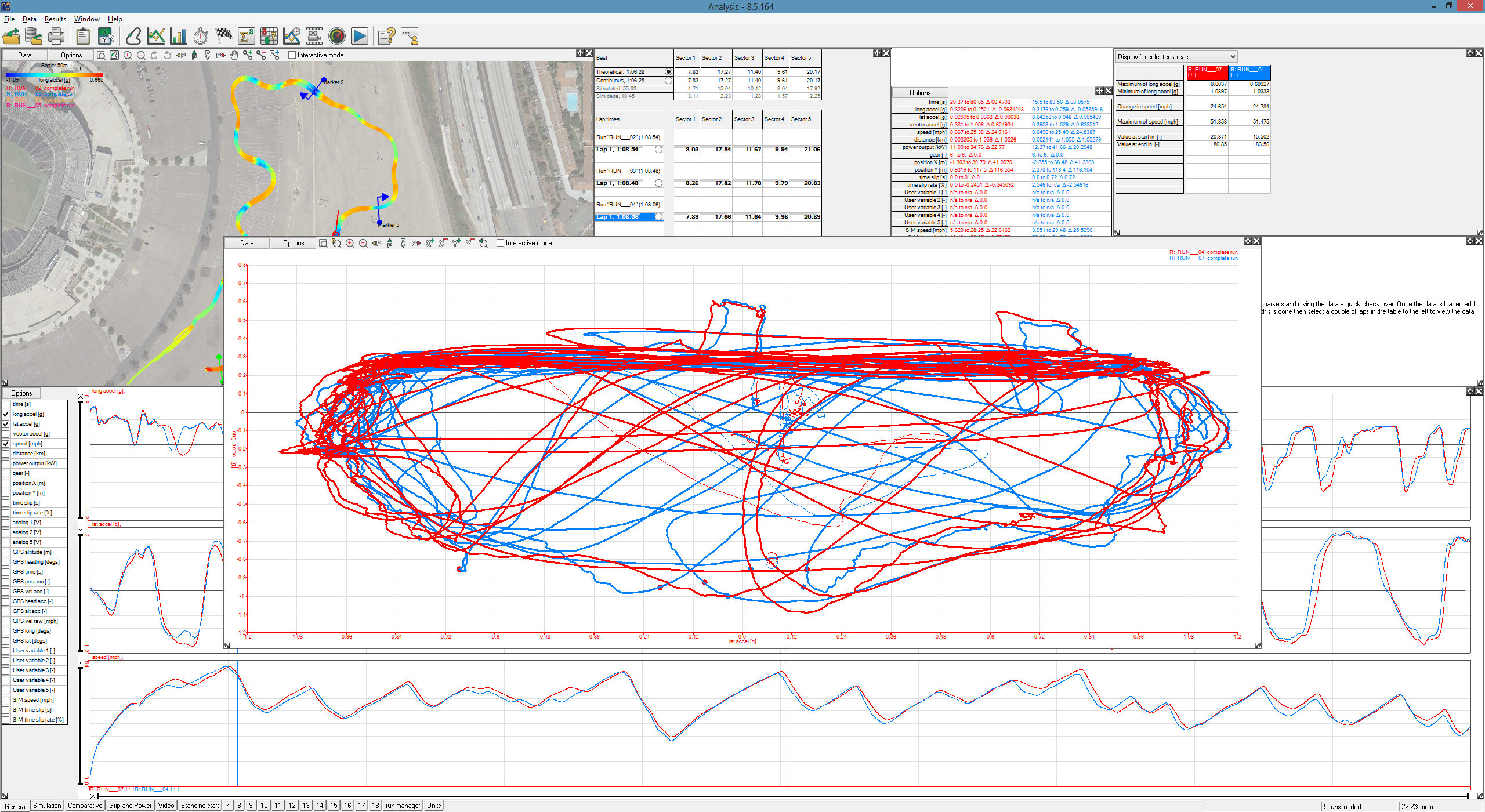Open the load run file folder icon

(12, 36)
